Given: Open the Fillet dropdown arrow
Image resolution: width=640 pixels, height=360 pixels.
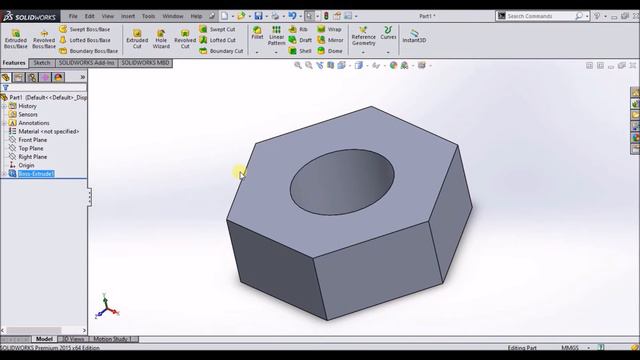Looking at the screenshot, I should (x=257, y=52).
